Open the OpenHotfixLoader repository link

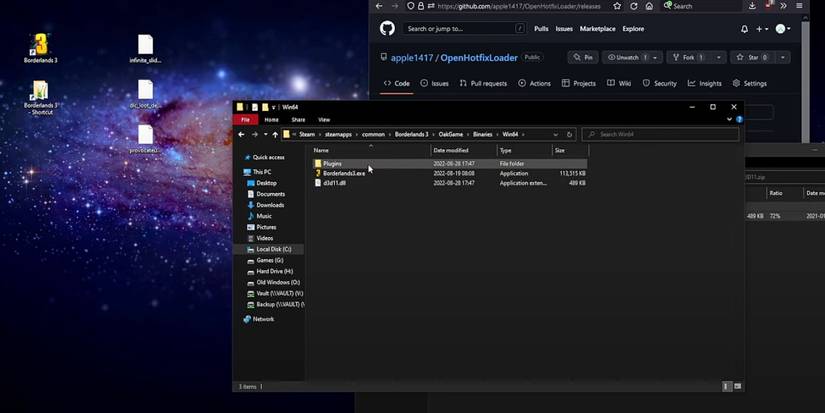click(x=479, y=58)
